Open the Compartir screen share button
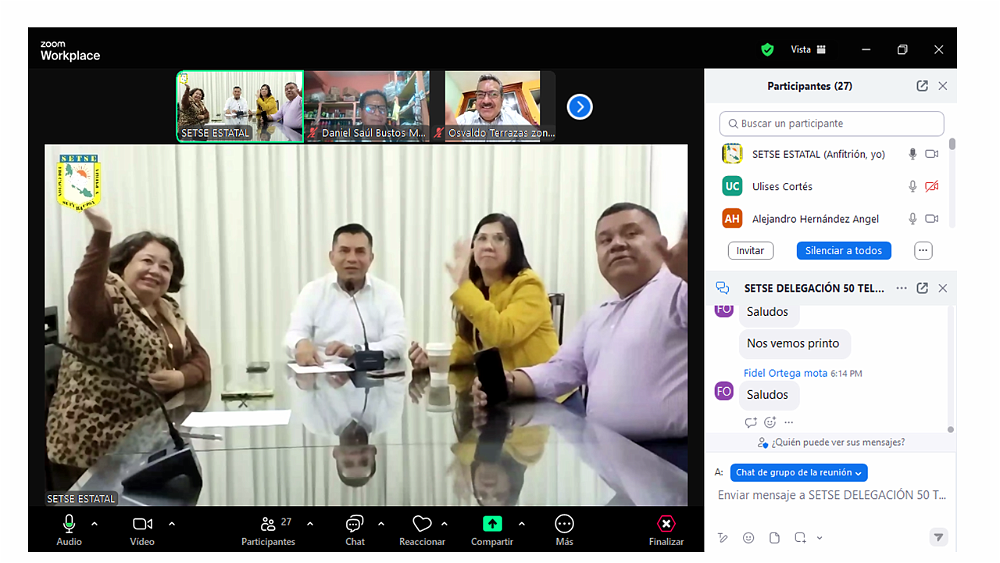1000x563 pixels. [492, 524]
